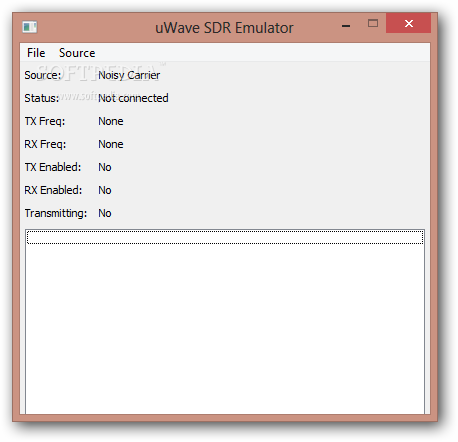This screenshot has width=458, height=442.
Task: Select the first row in the log list
Action: click(x=225, y=237)
